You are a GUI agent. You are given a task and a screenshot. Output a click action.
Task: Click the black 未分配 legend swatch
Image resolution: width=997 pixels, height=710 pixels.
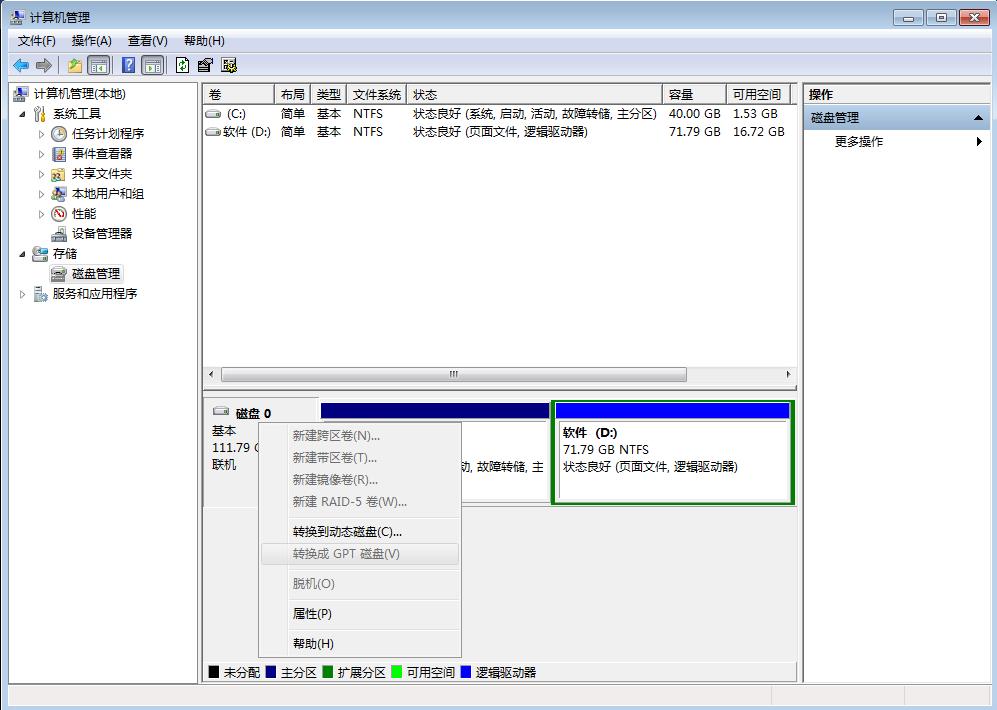(x=214, y=672)
